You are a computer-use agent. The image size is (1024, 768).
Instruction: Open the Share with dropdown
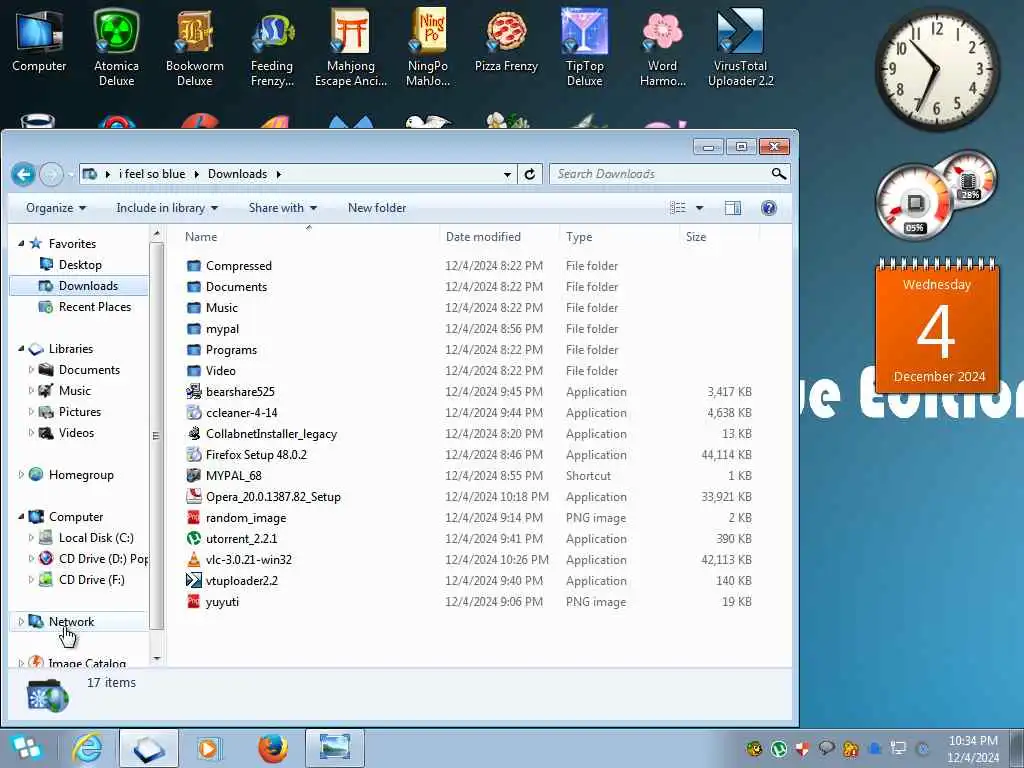[x=282, y=208]
